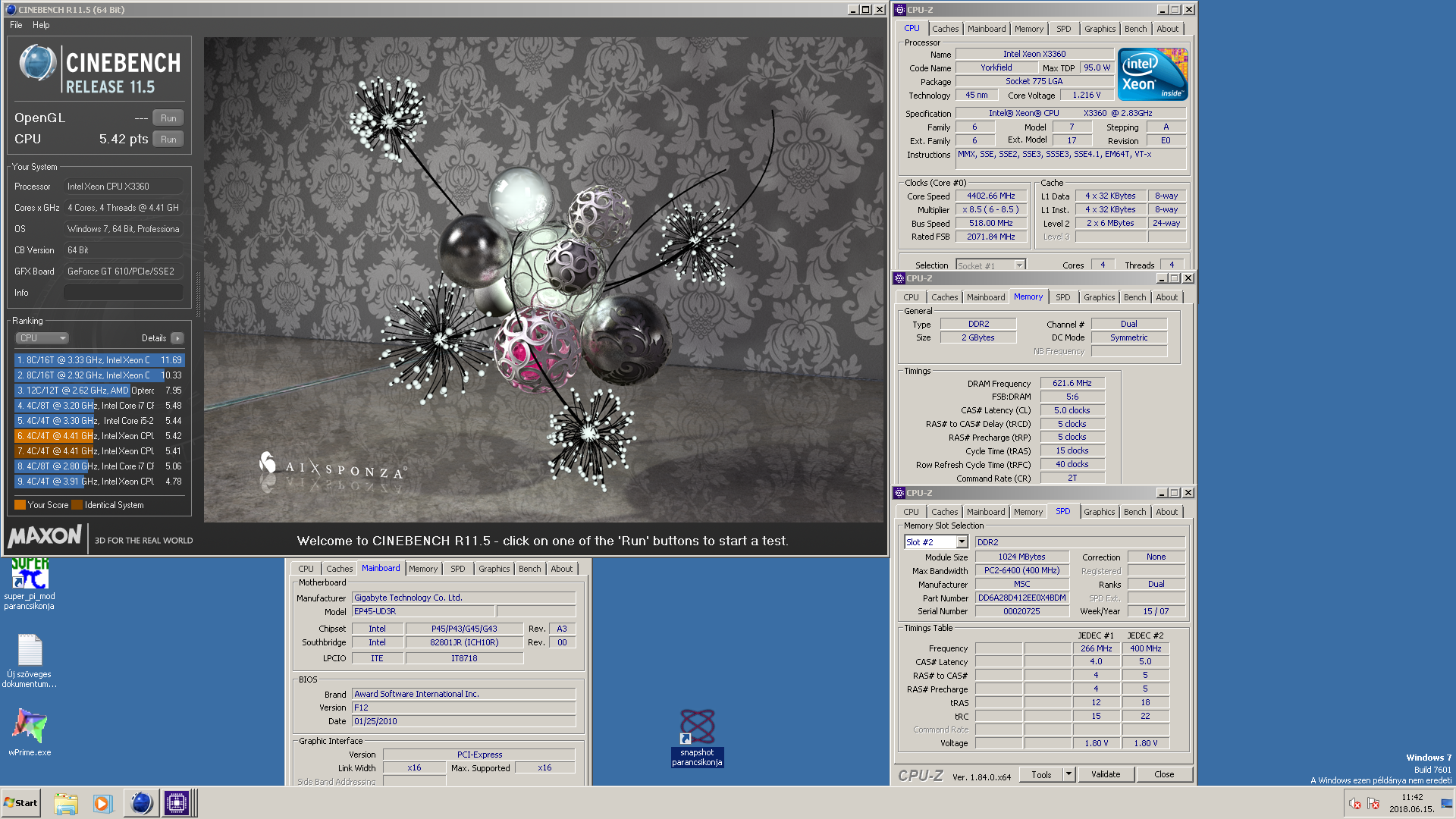Run the CPU benchmark

[x=168, y=140]
